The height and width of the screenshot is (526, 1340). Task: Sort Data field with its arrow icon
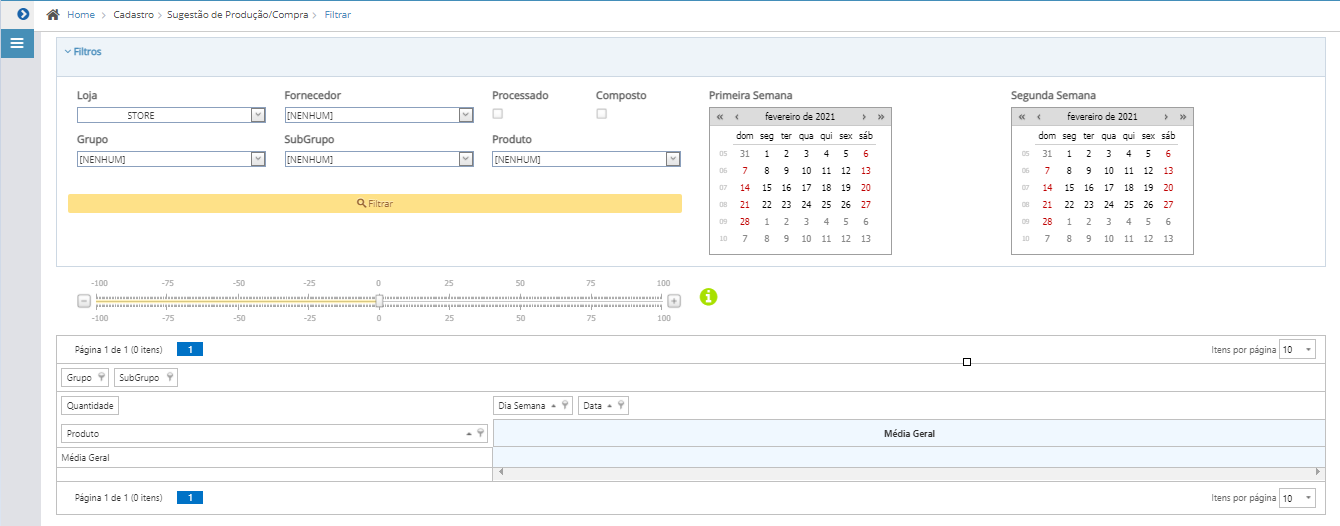pos(610,405)
